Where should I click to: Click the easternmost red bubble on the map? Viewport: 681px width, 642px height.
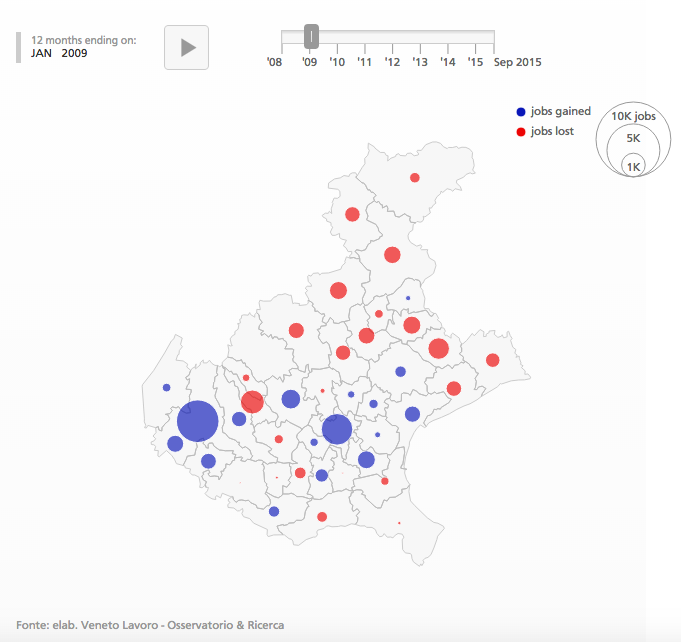pos(492,360)
